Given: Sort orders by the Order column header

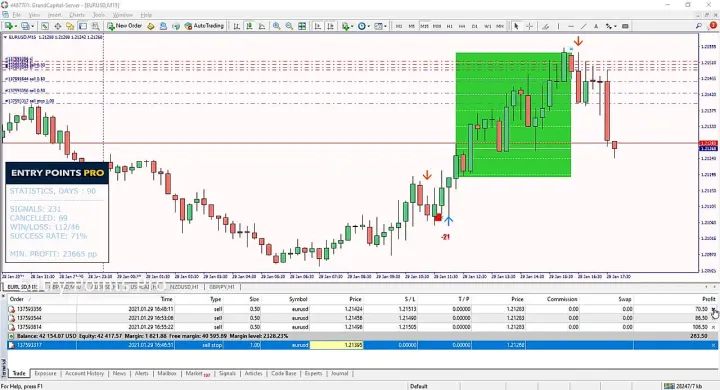Looking at the screenshot, I should 17,299.
